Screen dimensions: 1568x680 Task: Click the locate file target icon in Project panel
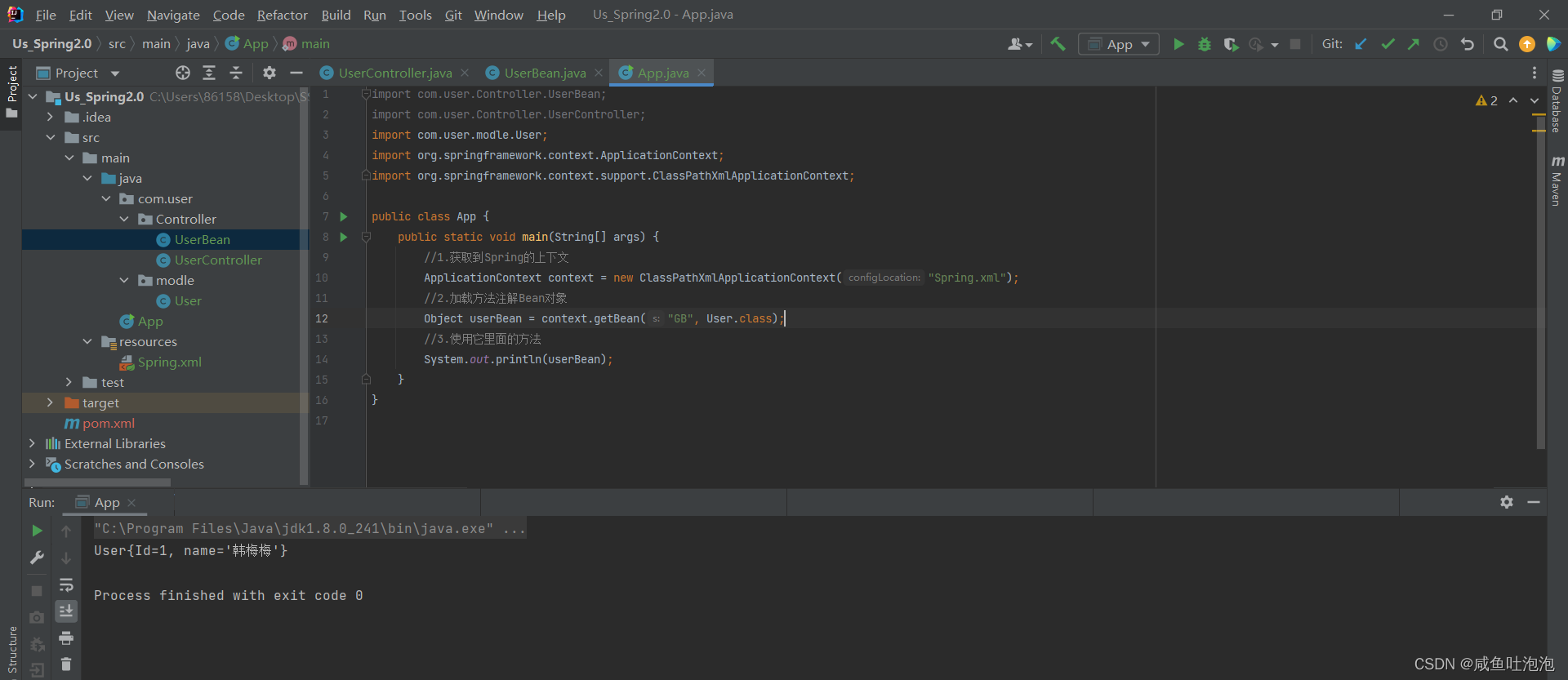click(x=183, y=73)
